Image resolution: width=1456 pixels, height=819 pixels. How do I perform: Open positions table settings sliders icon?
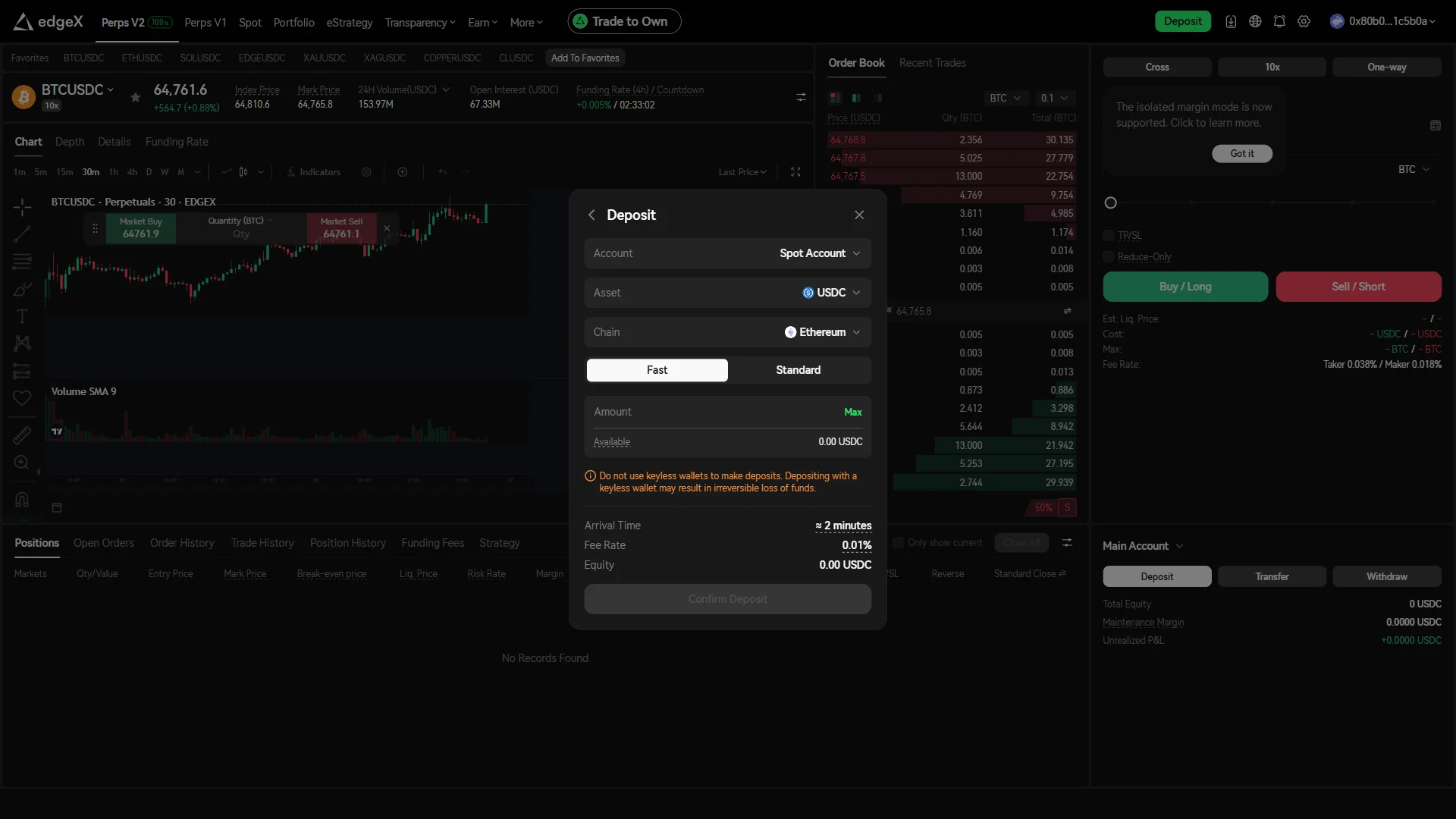click(x=1067, y=542)
